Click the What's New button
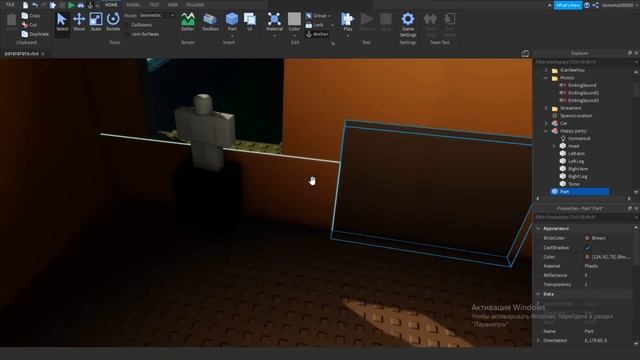The width and height of the screenshot is (640, 360). tap(568, 5)
